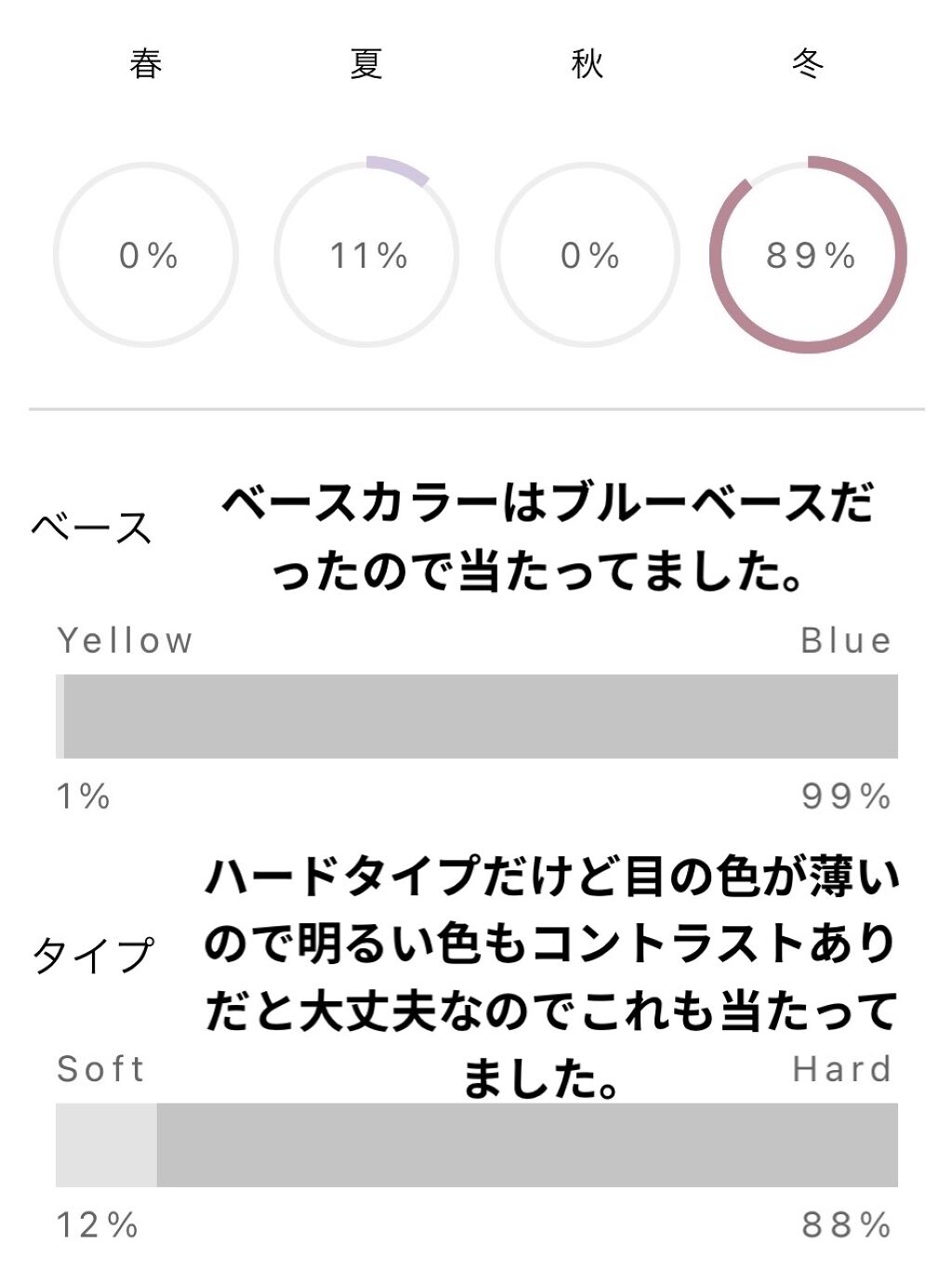Click the 1% Yellow percentage value
The height and width of the screenshot is (1270, 952).
[x=84, y=797]
